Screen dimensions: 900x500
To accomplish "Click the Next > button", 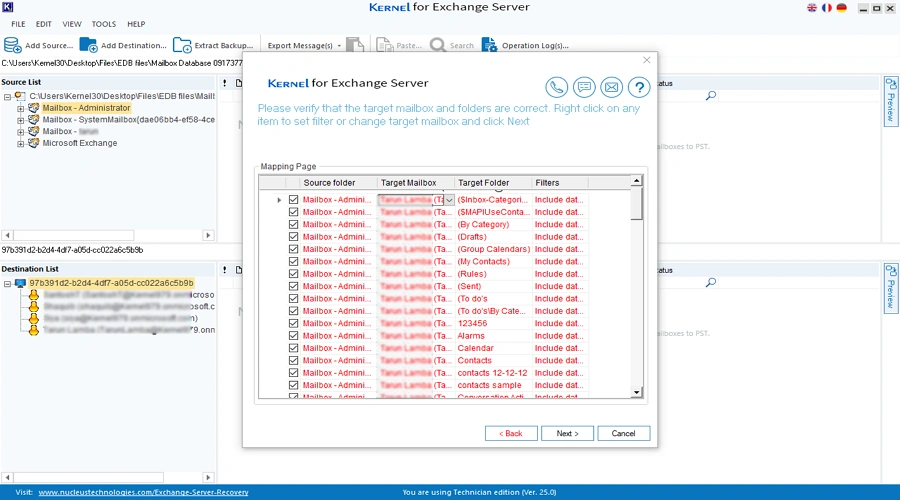I will [x=567, y=433].
